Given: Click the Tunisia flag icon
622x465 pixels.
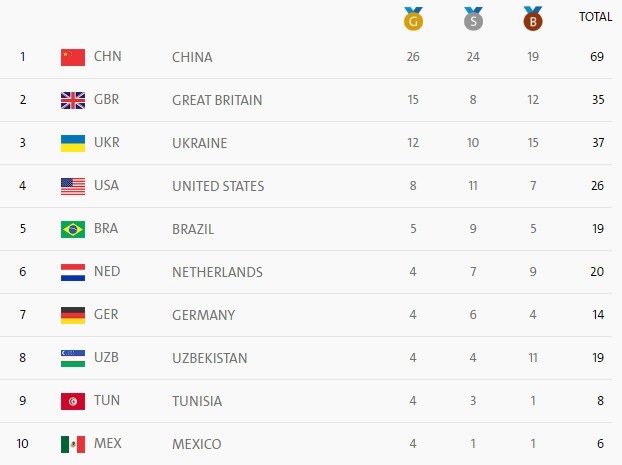Looking at the screenshot, I should [73, 400].
